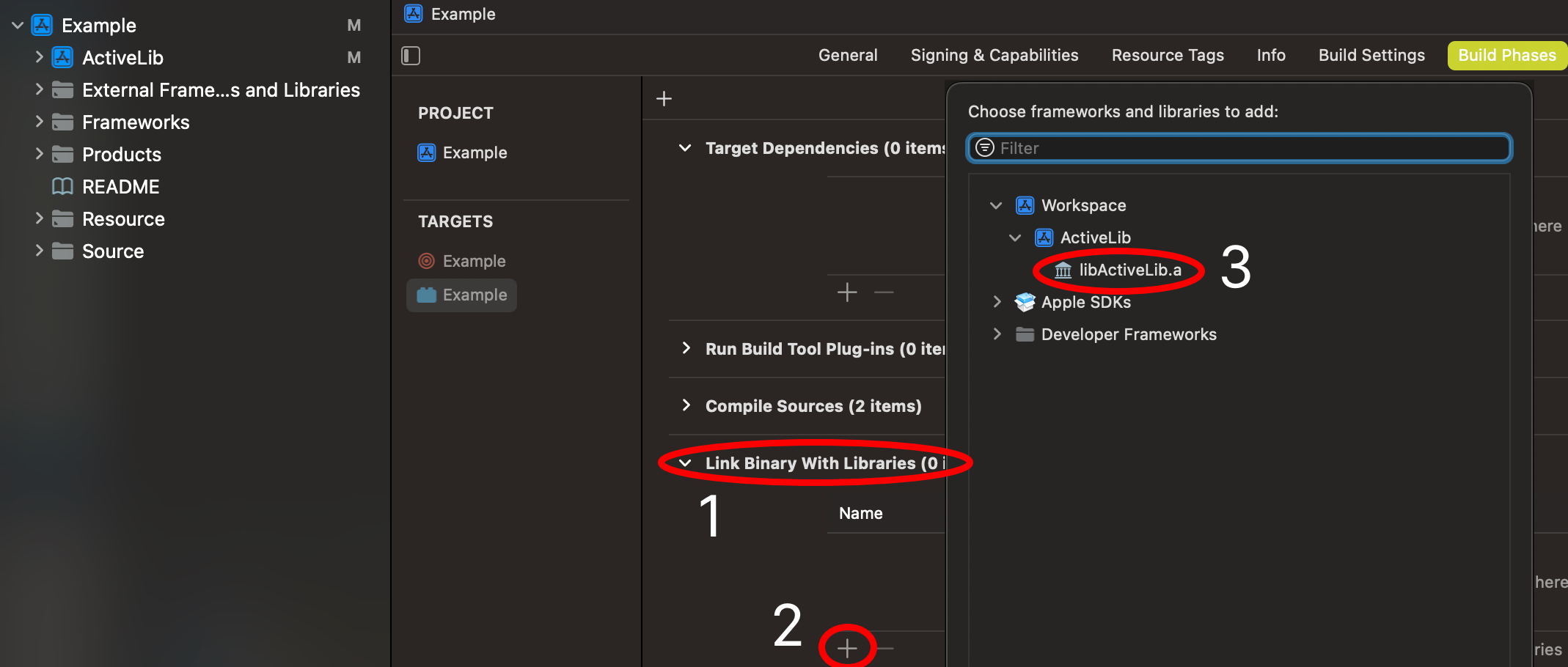Add target dependency with plus button
This screenshot has width=1568, height=667.
pyautogui.click(x=847, y=292)
